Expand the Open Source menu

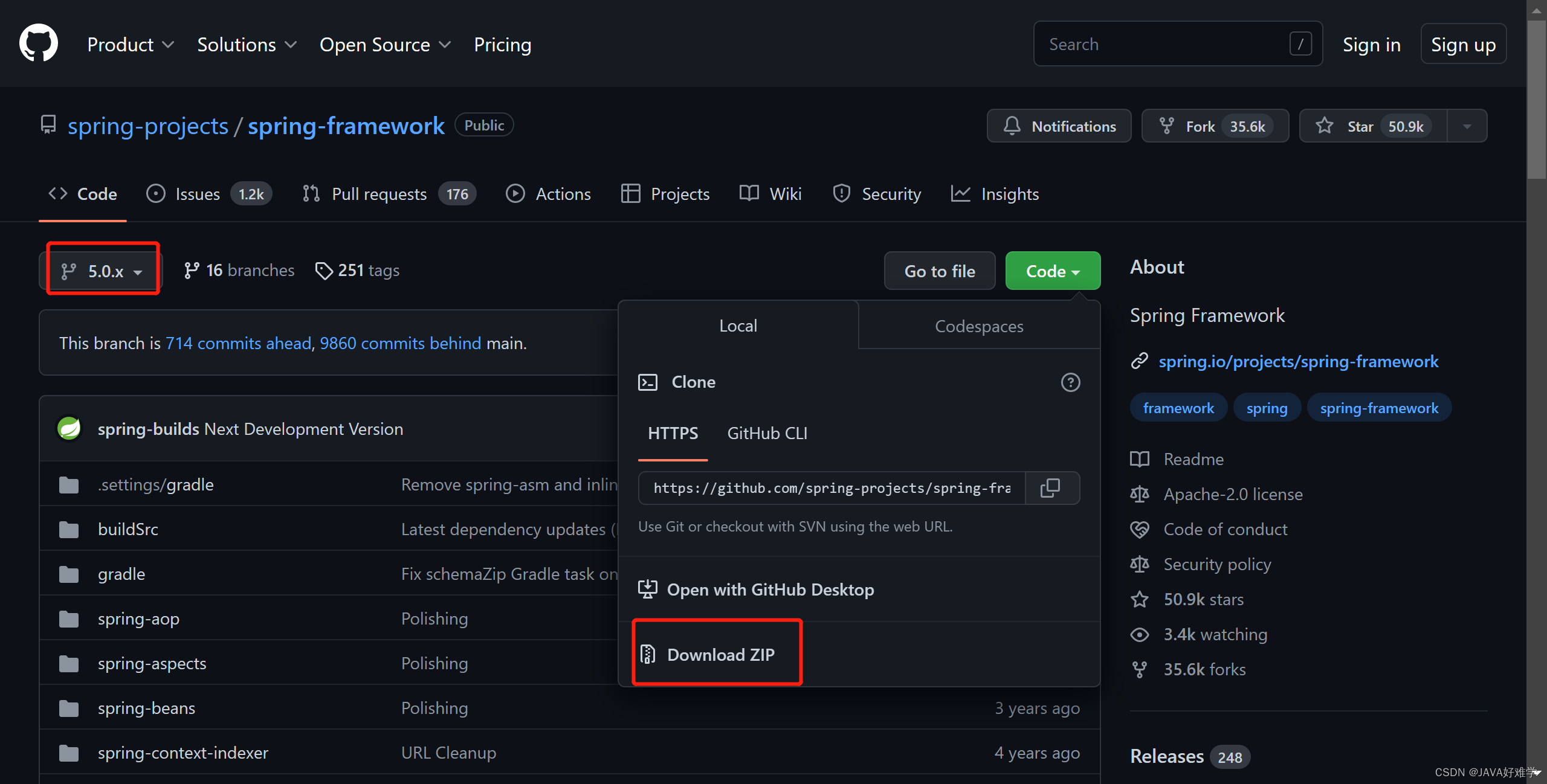click(385, 45)
